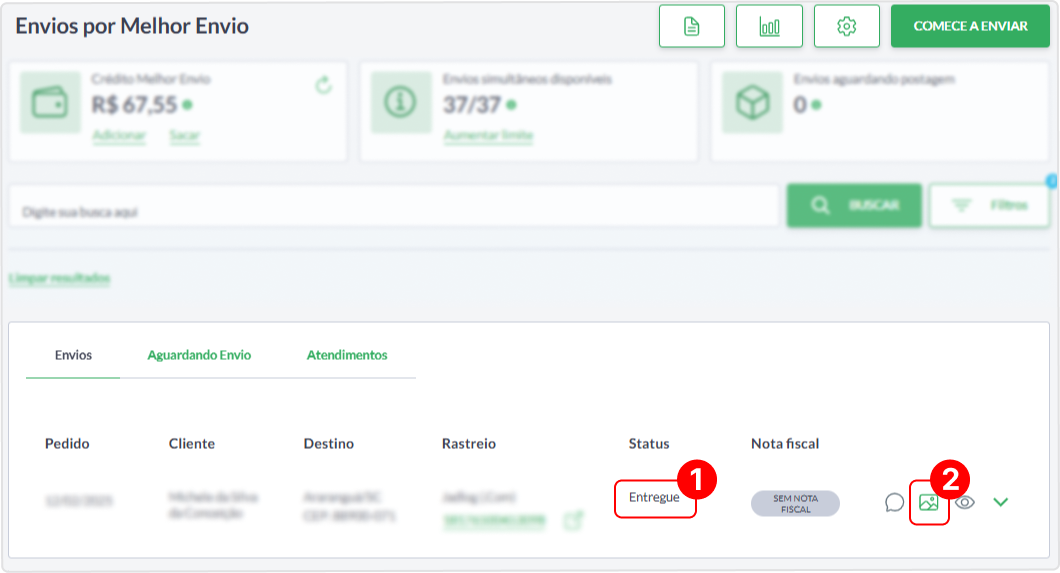The height and width of the screenshot is (573, 1060).
Task: Open the document report icon button
Action: click(692, 26)
